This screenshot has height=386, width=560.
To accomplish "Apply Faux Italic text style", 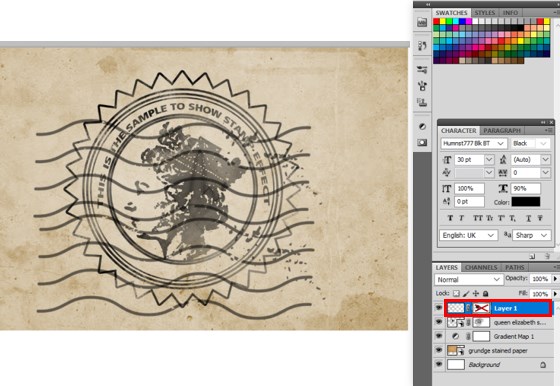I will tap(461, 218).
